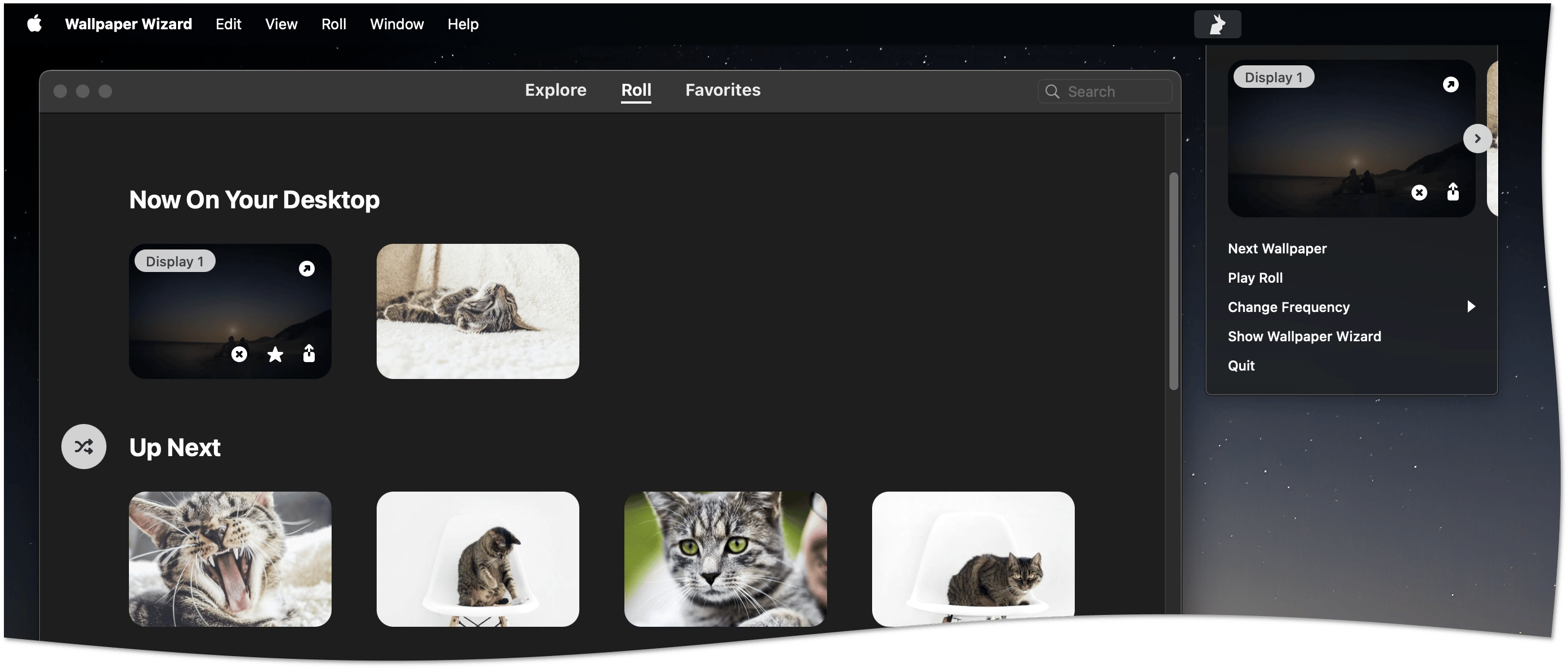Click the X icon on the popup wallpaper preview

point(1419,193)
